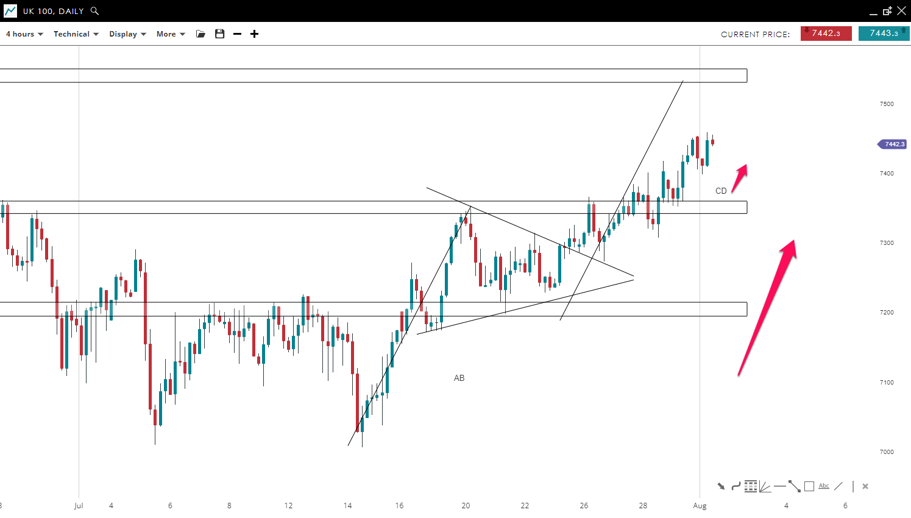Click the teal buy price 7443.3 button
The width and height of the screenshot is (911, 518).
(x=884, y=34)
